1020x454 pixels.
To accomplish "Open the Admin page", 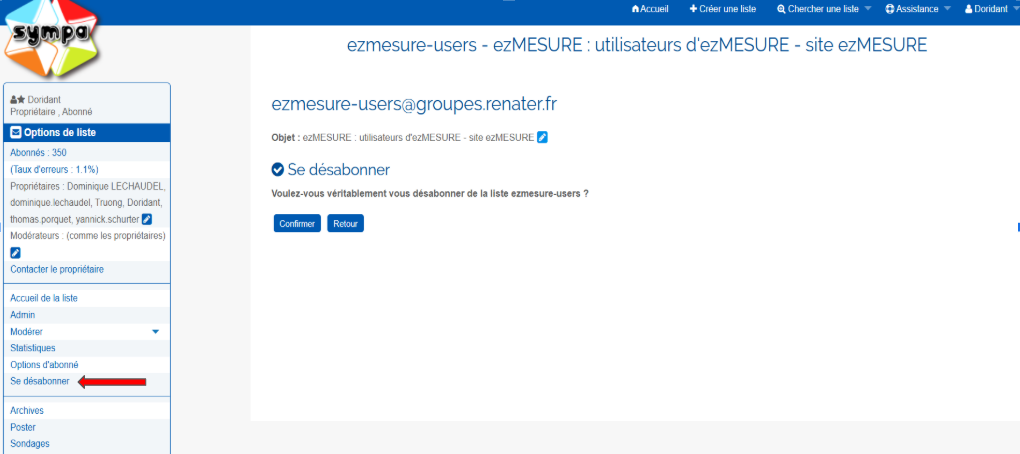I will [23, 315].
